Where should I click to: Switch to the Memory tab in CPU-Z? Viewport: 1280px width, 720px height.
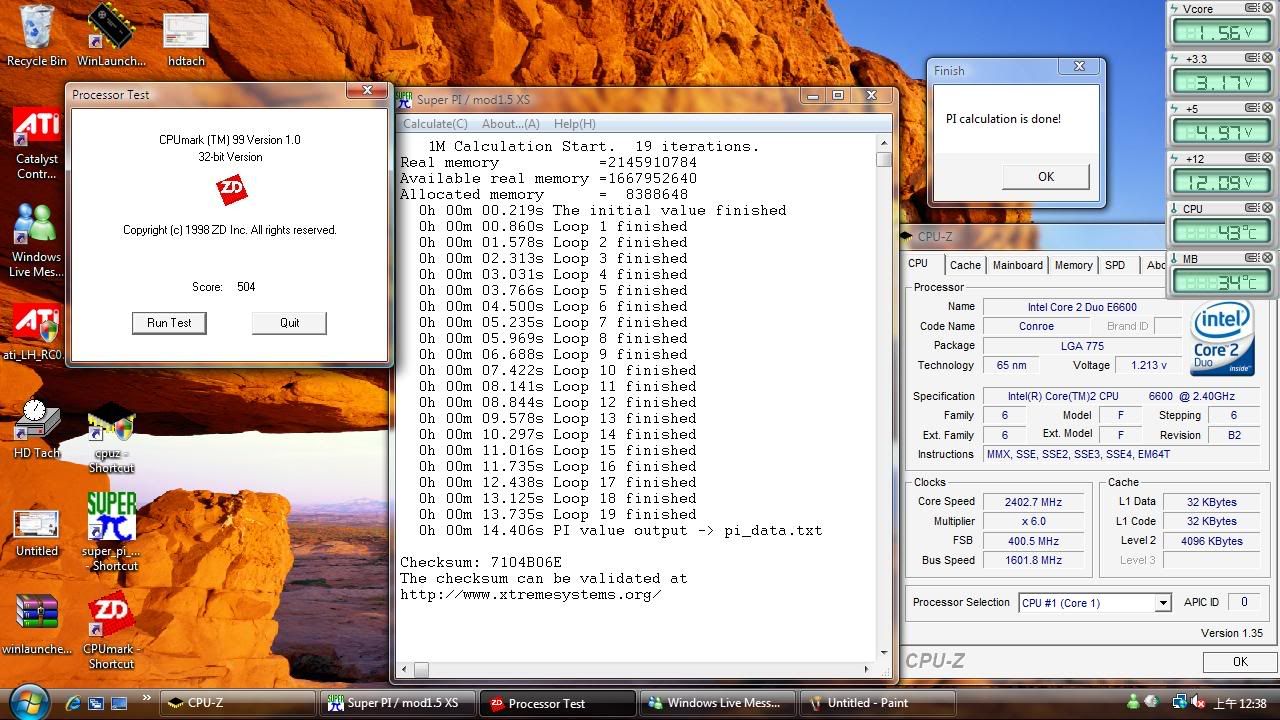[x=1073, y=265]
